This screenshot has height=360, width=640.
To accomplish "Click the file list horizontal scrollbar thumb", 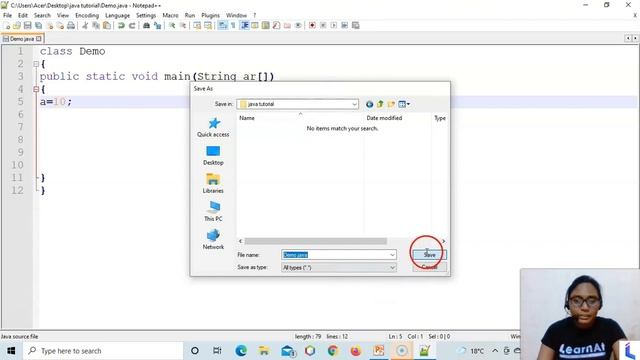I will pyautogui.click(x=316, y=241).
